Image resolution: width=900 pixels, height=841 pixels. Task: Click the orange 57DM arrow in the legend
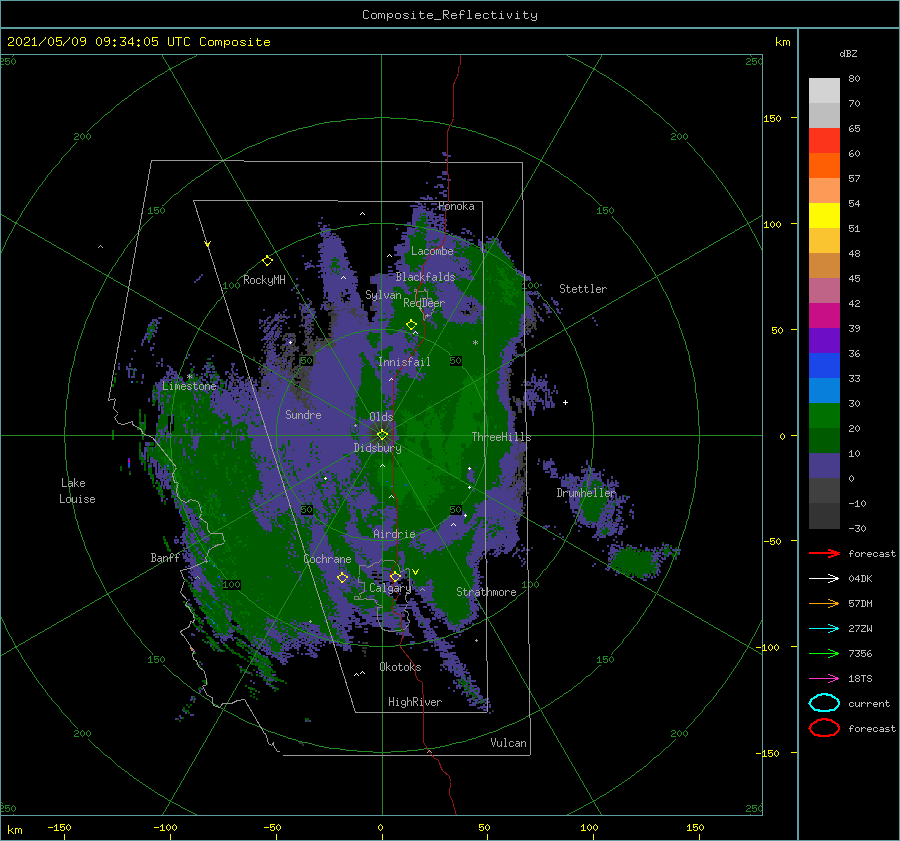tap(824, 603)
